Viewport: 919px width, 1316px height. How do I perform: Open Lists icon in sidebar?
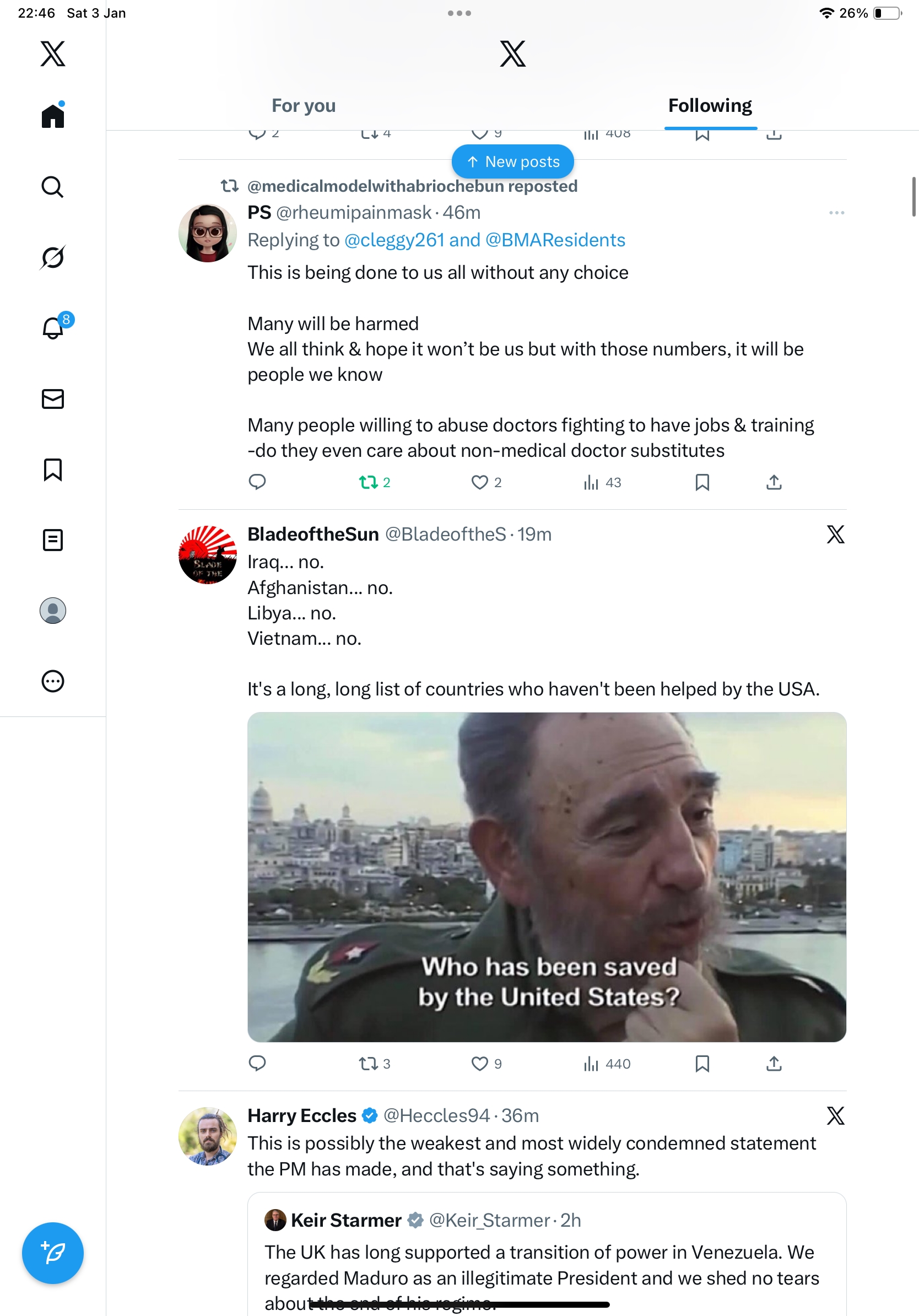tap(53, 540)
